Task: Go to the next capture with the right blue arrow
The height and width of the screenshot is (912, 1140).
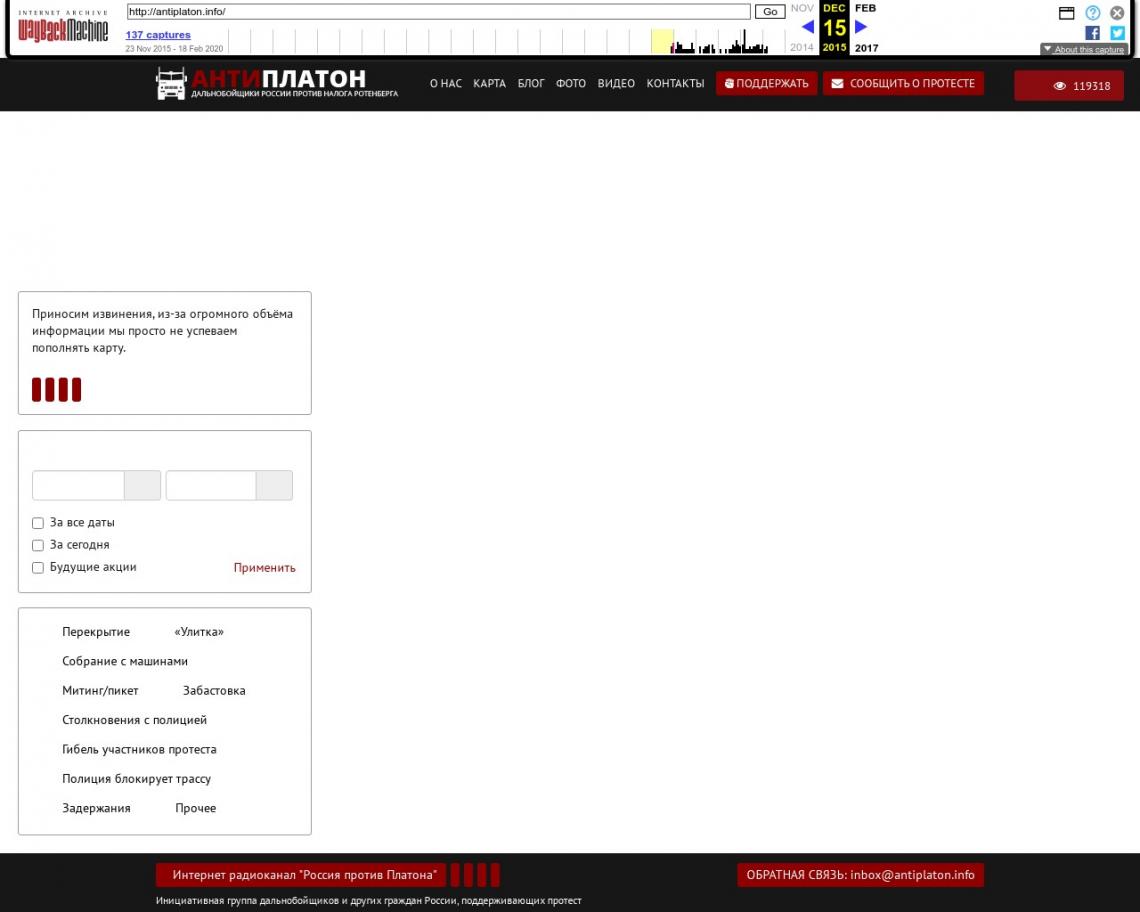Action: pos(861,28)
